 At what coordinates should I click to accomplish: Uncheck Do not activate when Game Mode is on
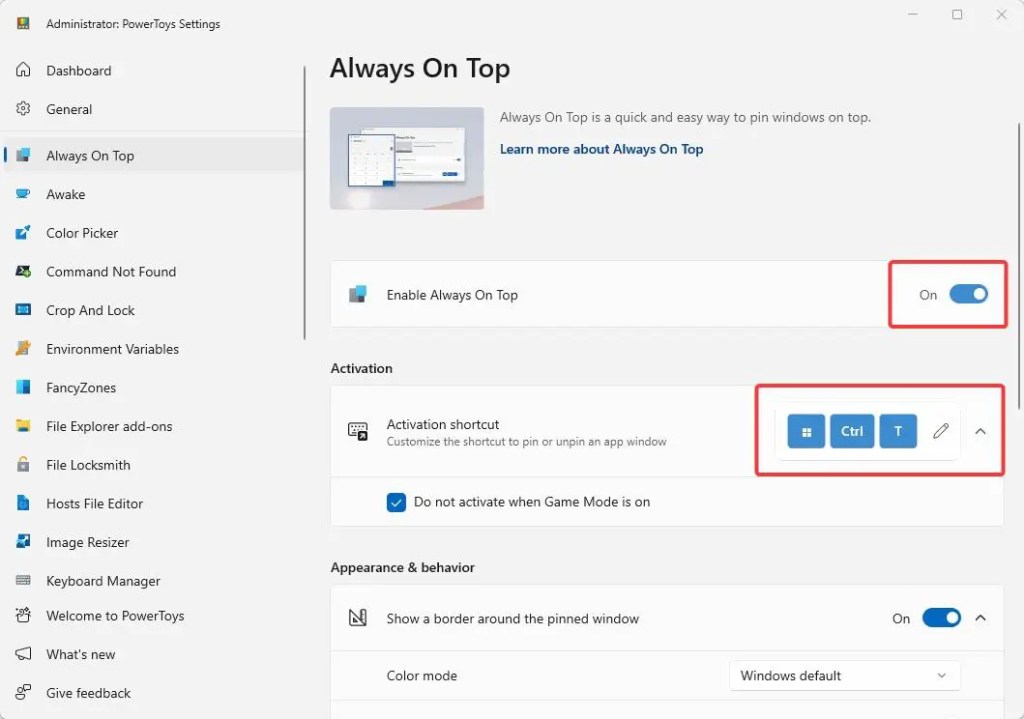coord(396,502)
